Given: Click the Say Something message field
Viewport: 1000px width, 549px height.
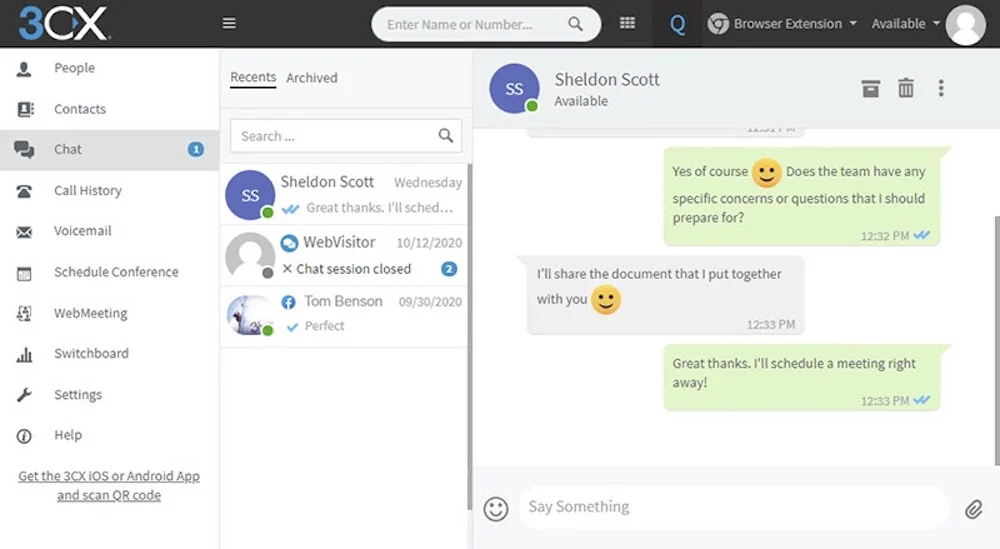Looking at the screenshot, I should [x=733, y=507].
